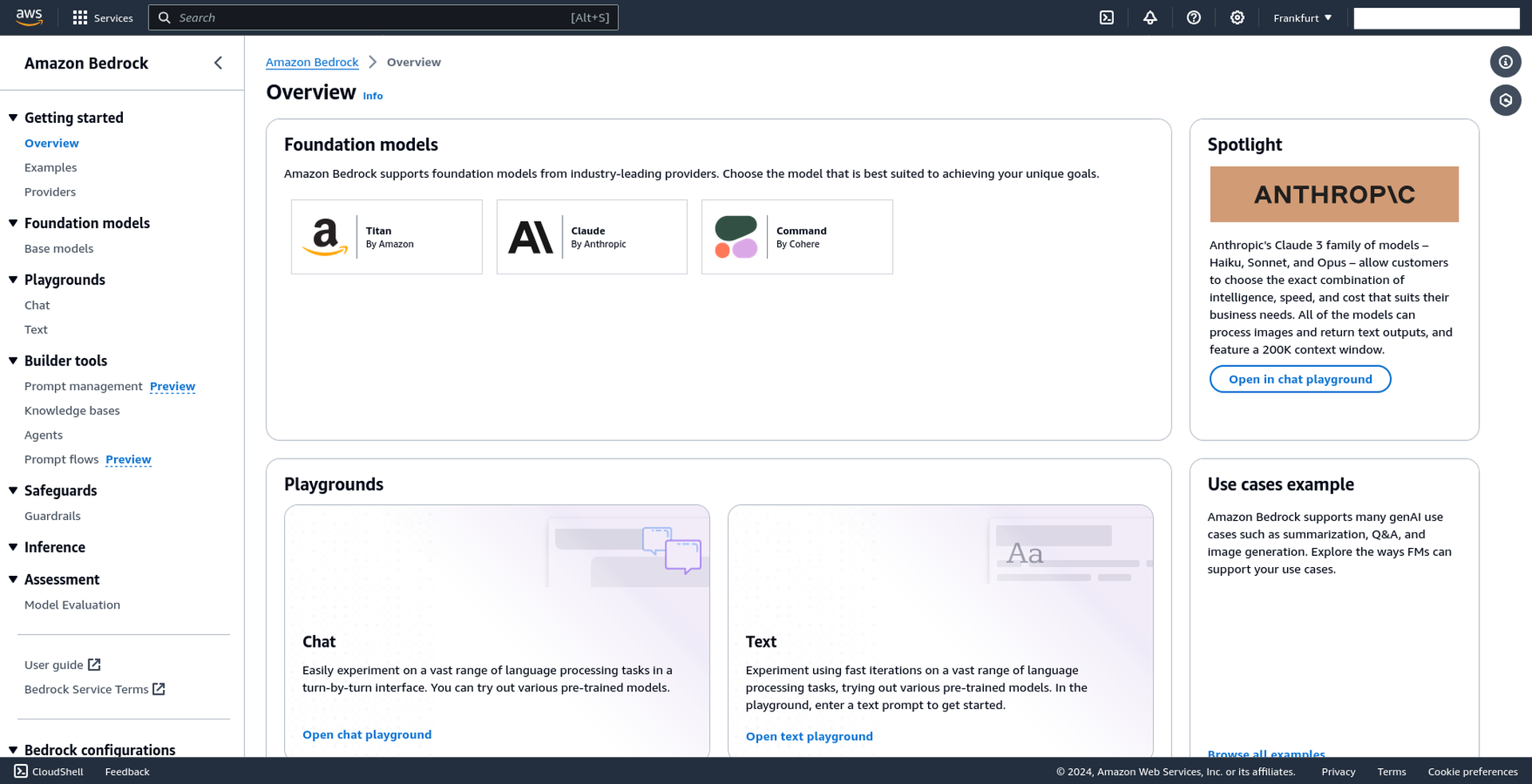Focus the top search field
The width and height of the screenshot is (1532, 784).
coord(383,18)
